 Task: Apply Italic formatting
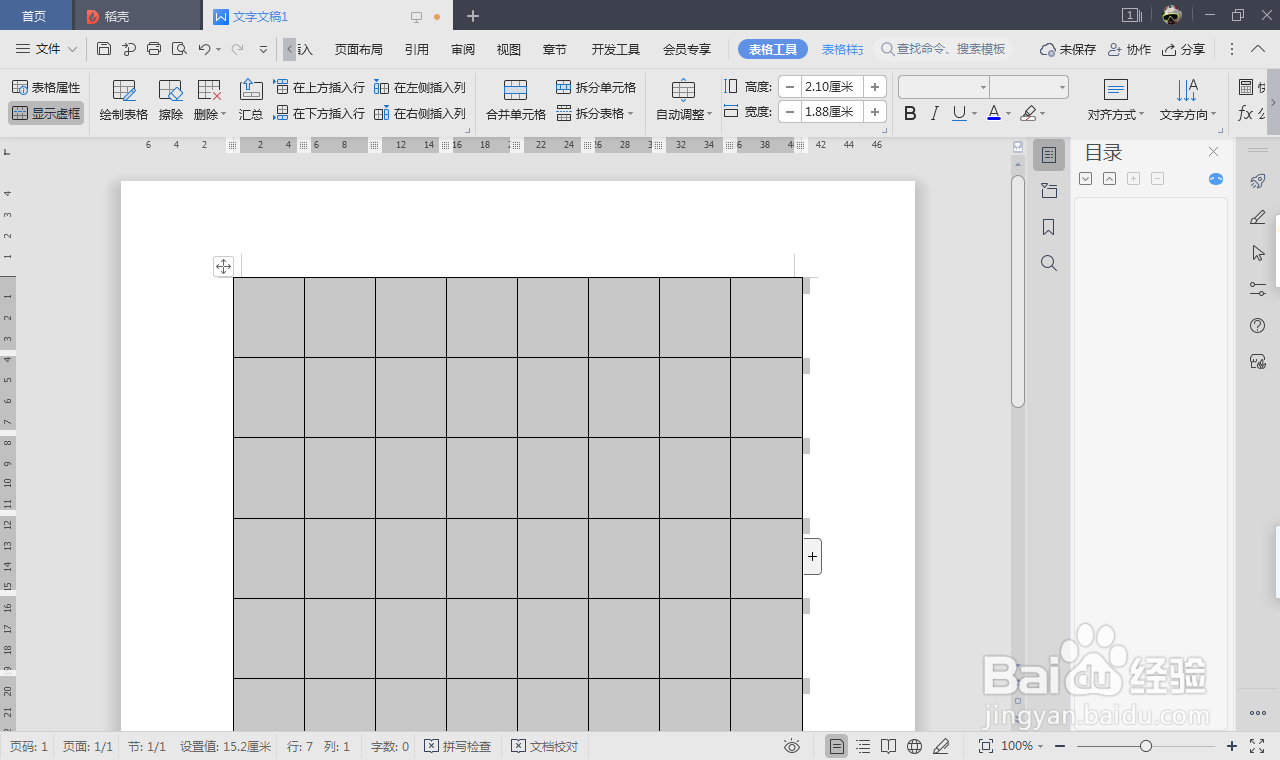pos(935,114)
